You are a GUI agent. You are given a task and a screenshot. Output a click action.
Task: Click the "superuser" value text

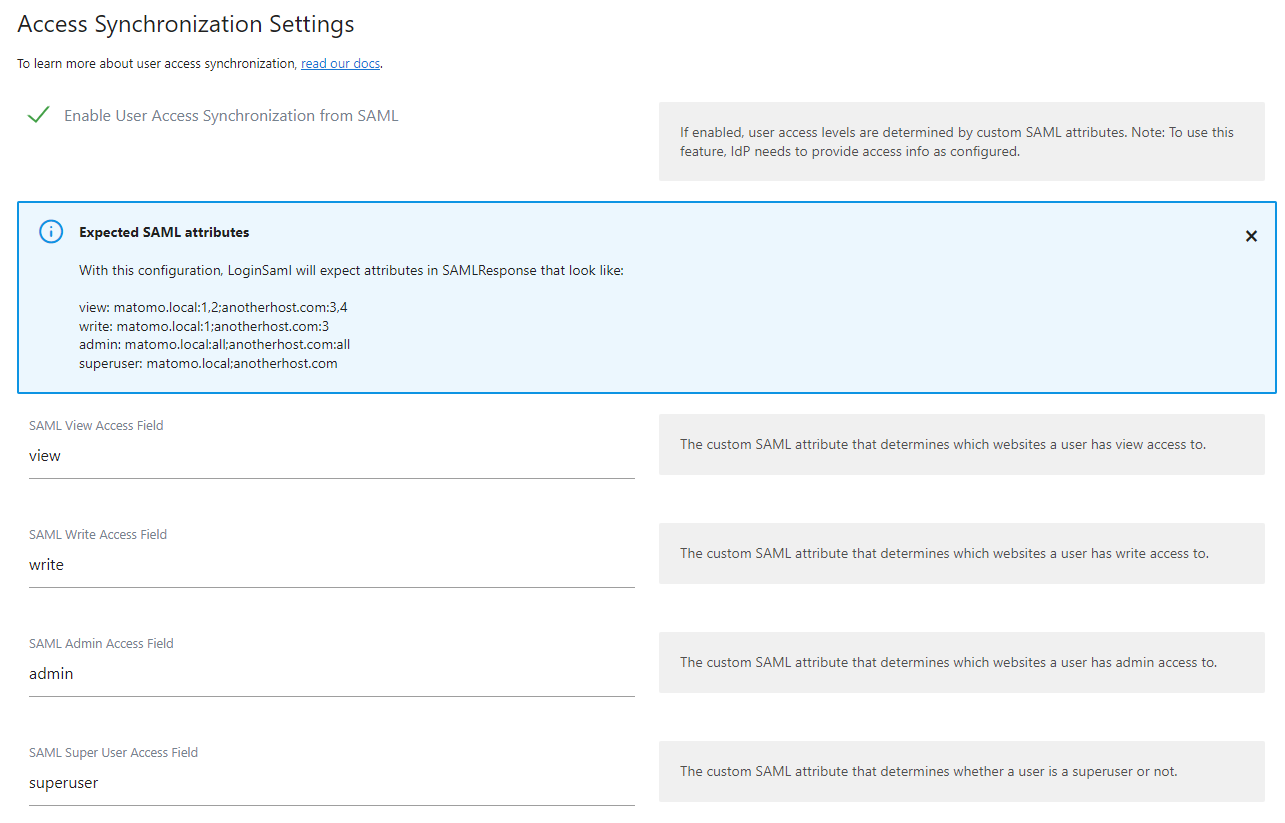point(63,782)
